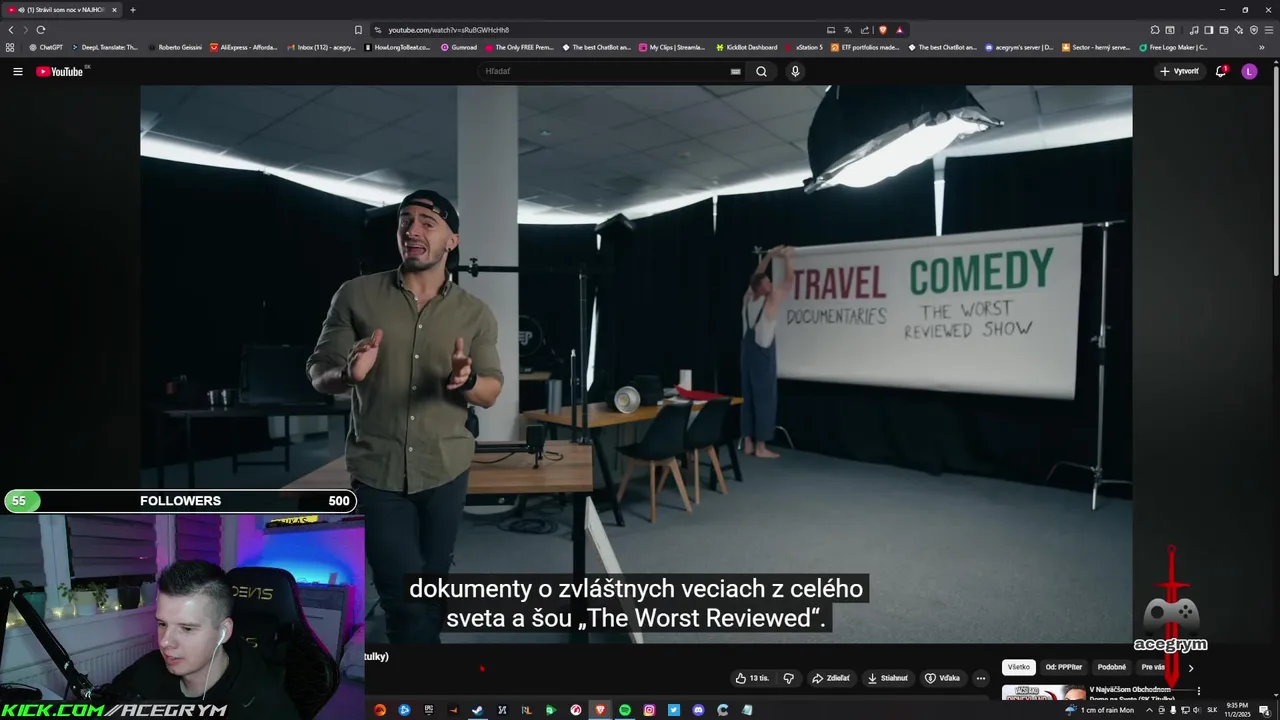Open more actions three-dot menu under video
The width and height of the screenshot is (1280, 720).
coord(981,678)
